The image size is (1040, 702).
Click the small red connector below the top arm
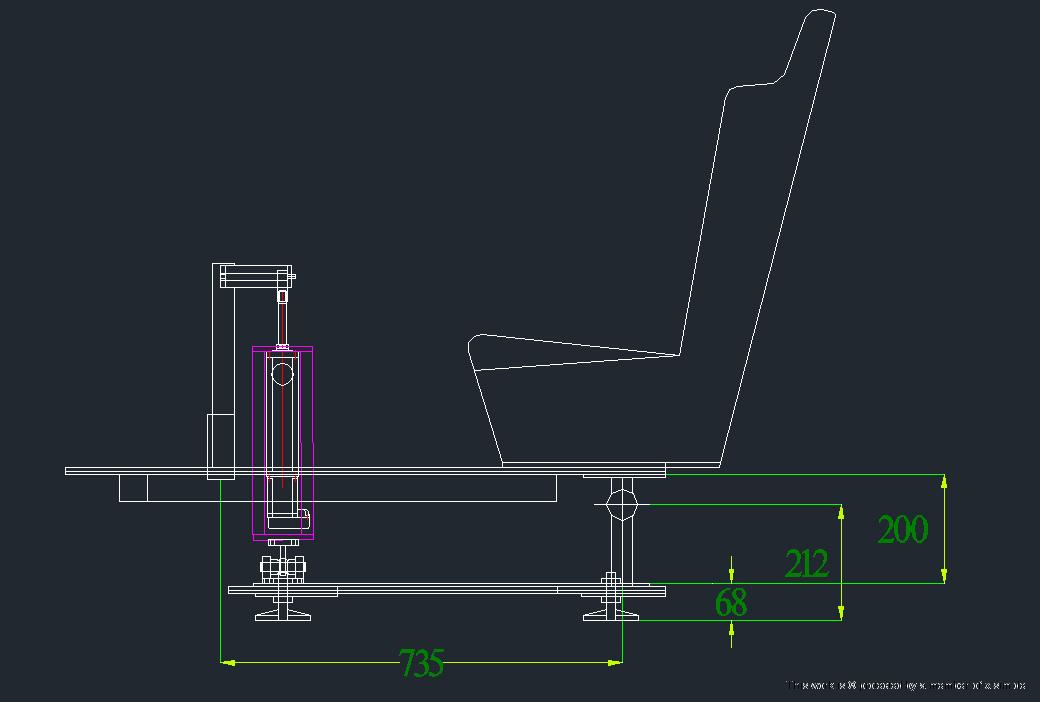pyautogui.click(x=282, y=296)
